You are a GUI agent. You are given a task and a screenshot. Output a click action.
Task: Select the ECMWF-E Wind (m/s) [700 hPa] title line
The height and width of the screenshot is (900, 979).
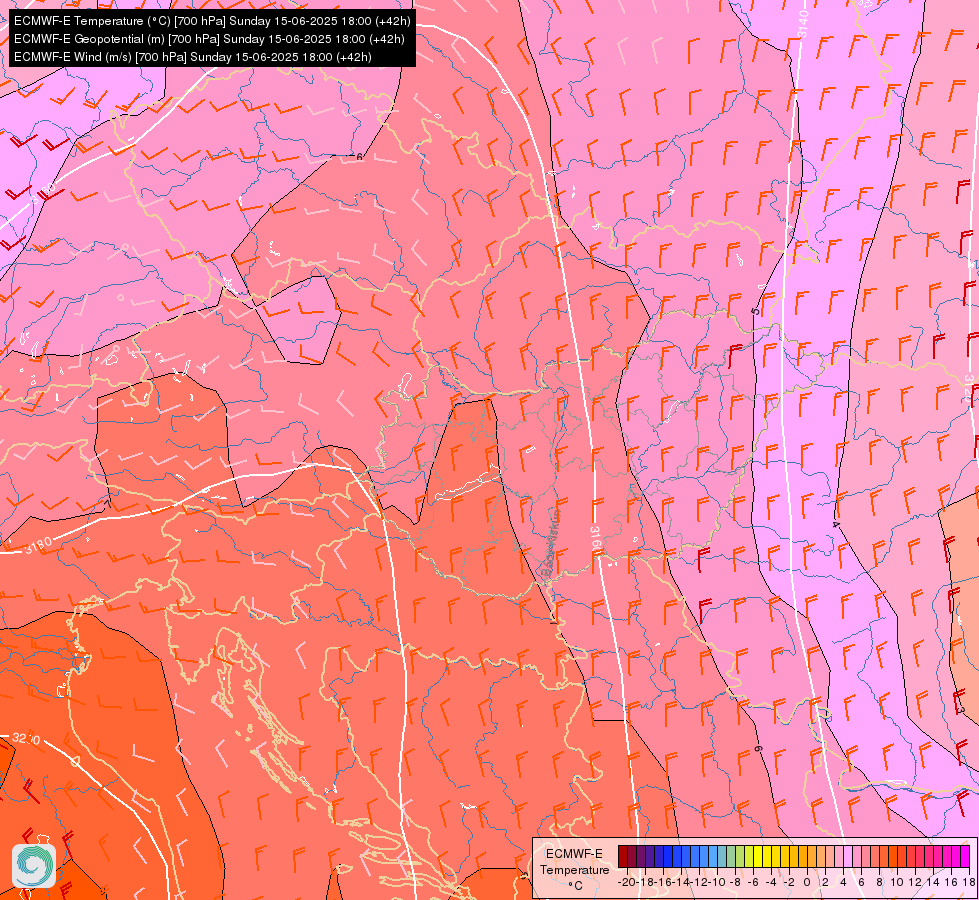[x=193, y=57]
